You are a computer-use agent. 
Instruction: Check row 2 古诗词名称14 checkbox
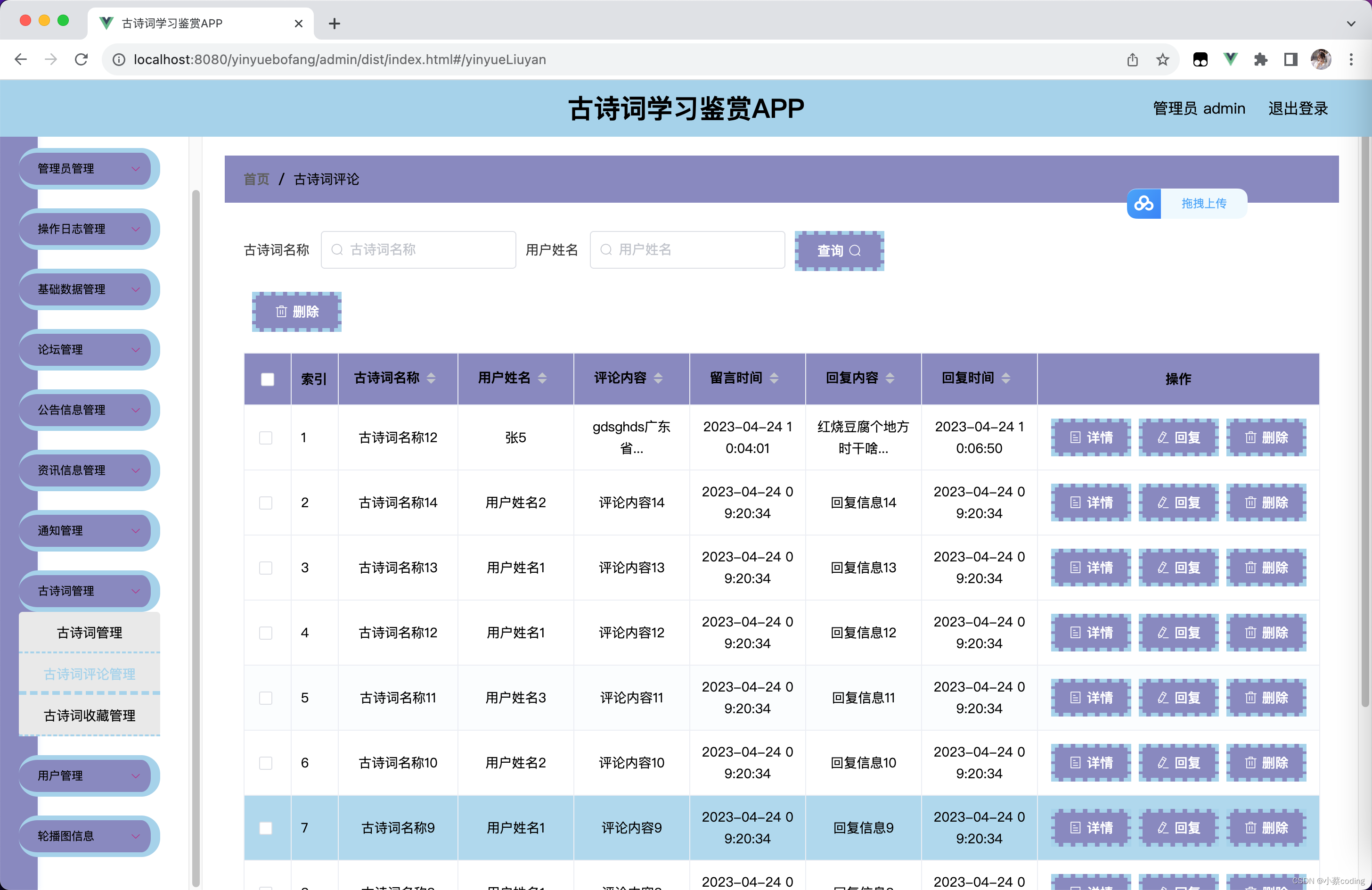pyautogui.click(x=266, y=503)
